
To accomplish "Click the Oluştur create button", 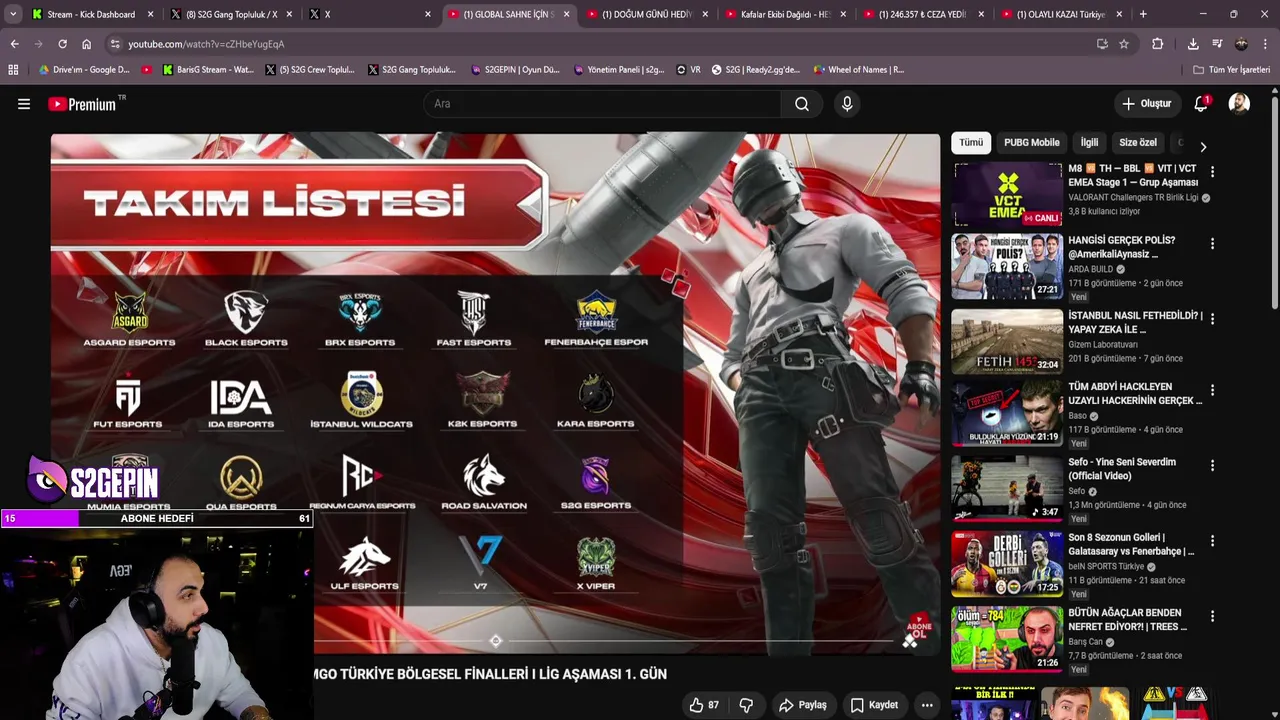I will [1146, 104].
